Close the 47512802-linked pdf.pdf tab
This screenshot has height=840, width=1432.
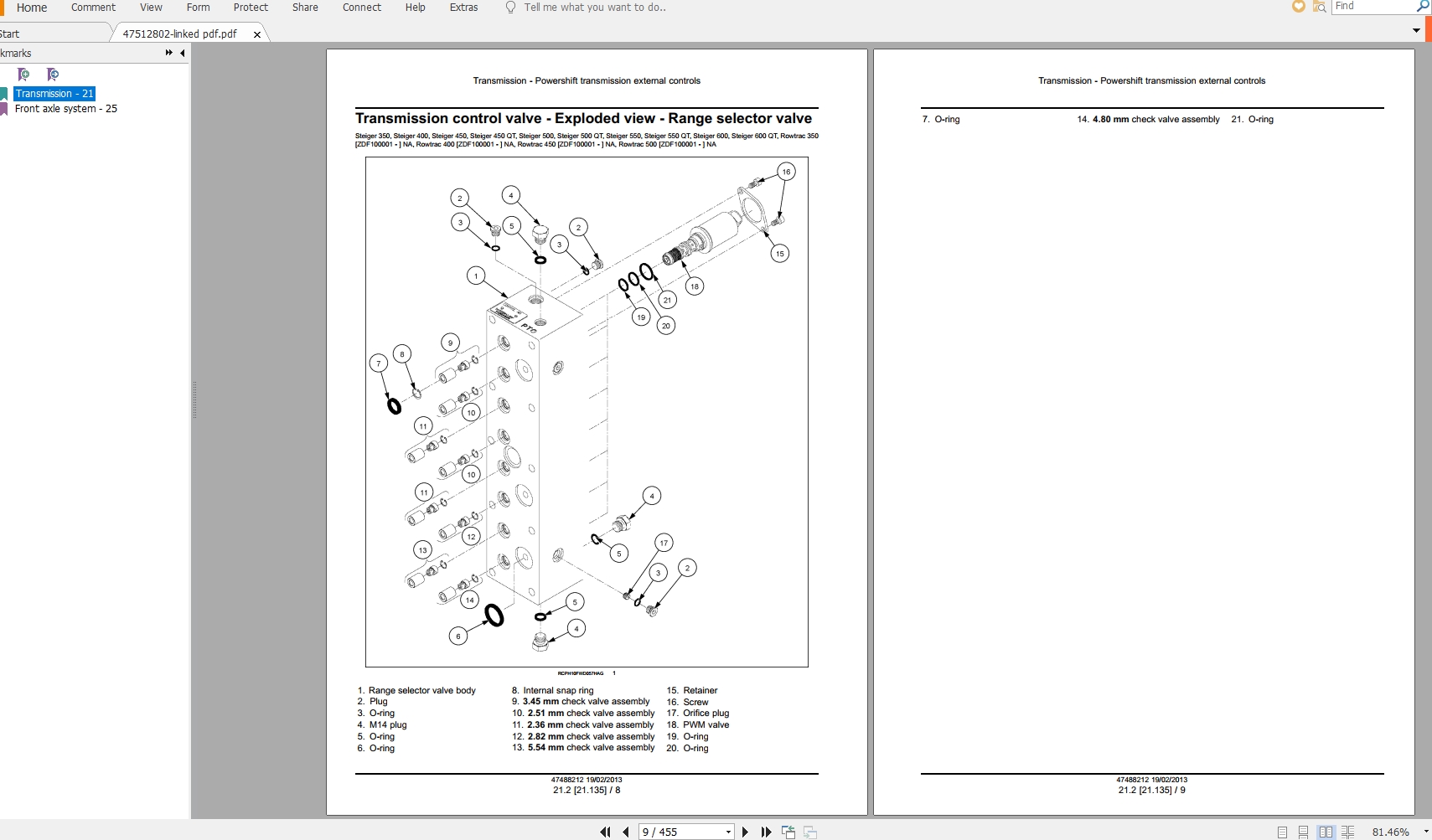[256, 34]
